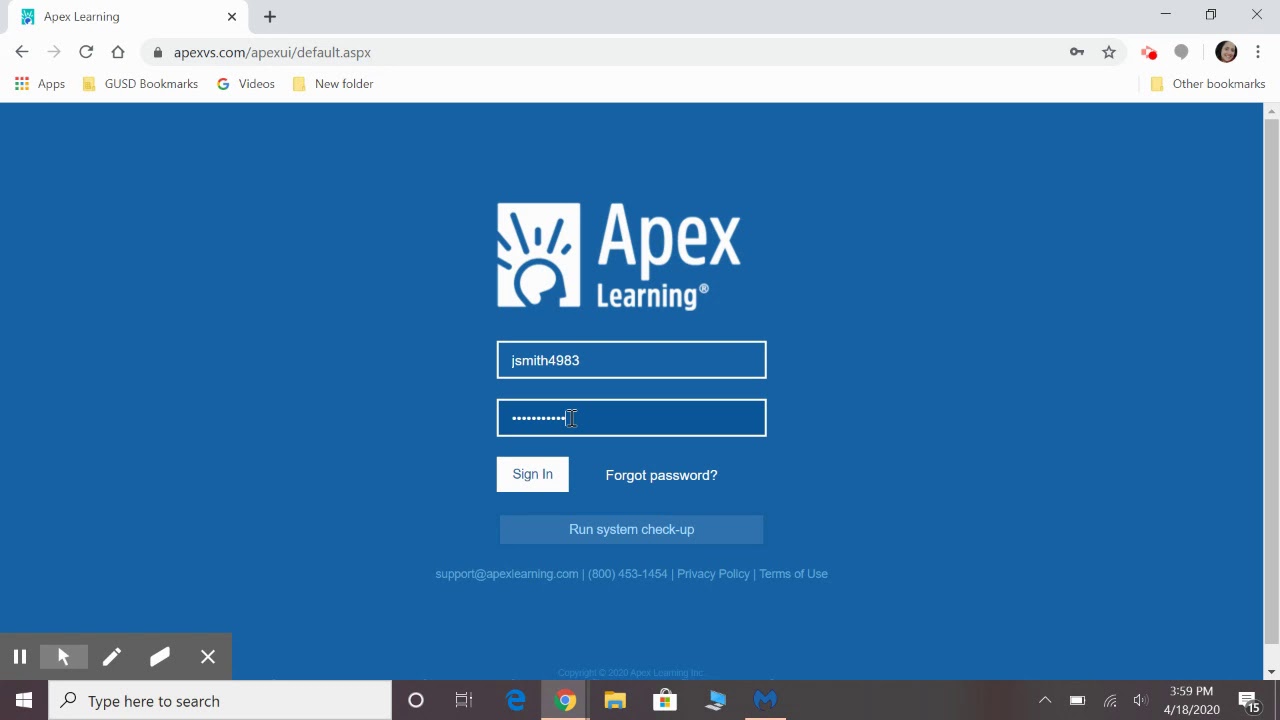Open the red recorder extension icon
The image size is (1280, 720).
click(x=1149, y=52)
